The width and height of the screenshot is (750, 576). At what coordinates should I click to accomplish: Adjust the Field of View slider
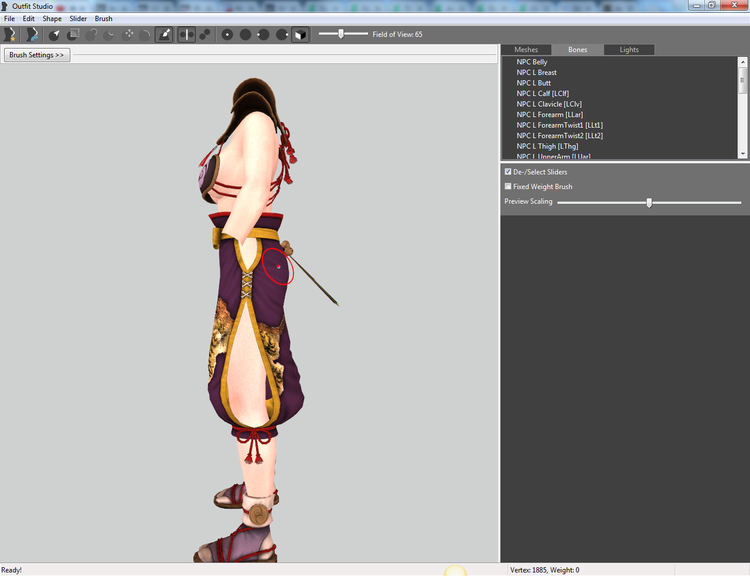343,34
